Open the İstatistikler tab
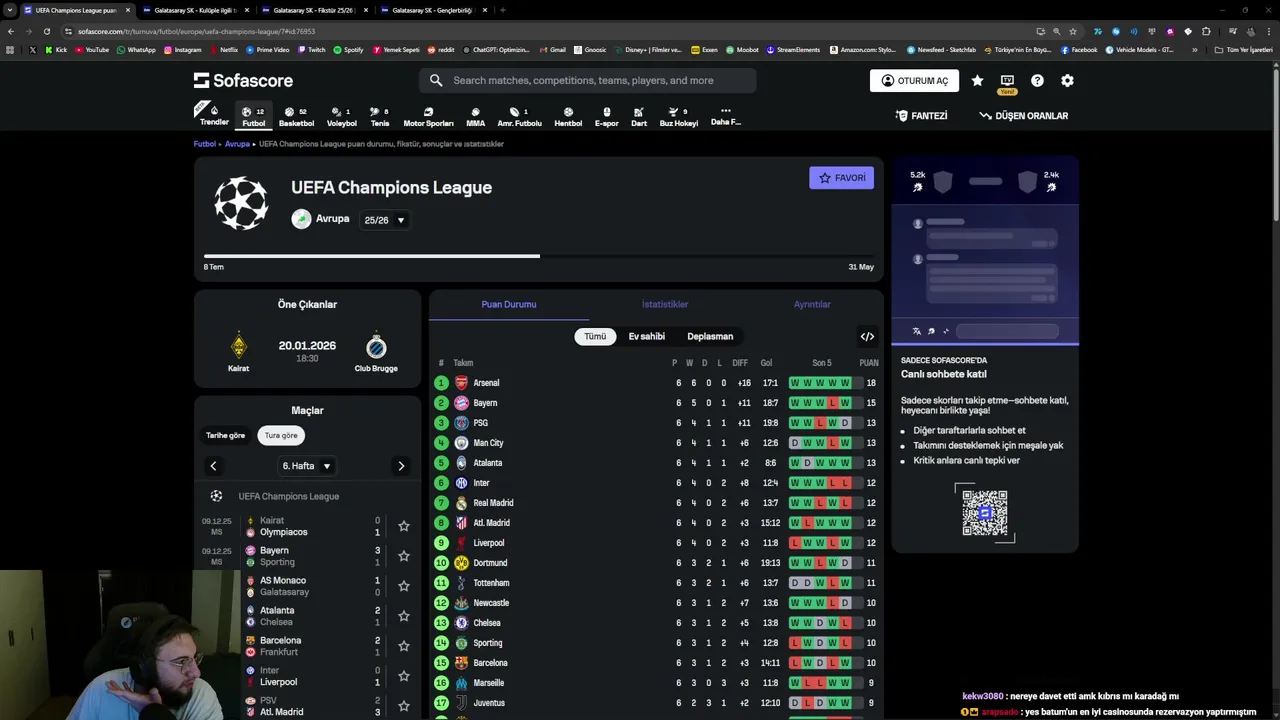Image resolution: width=1280 pixels, height=720 pixels. (665, 305)
